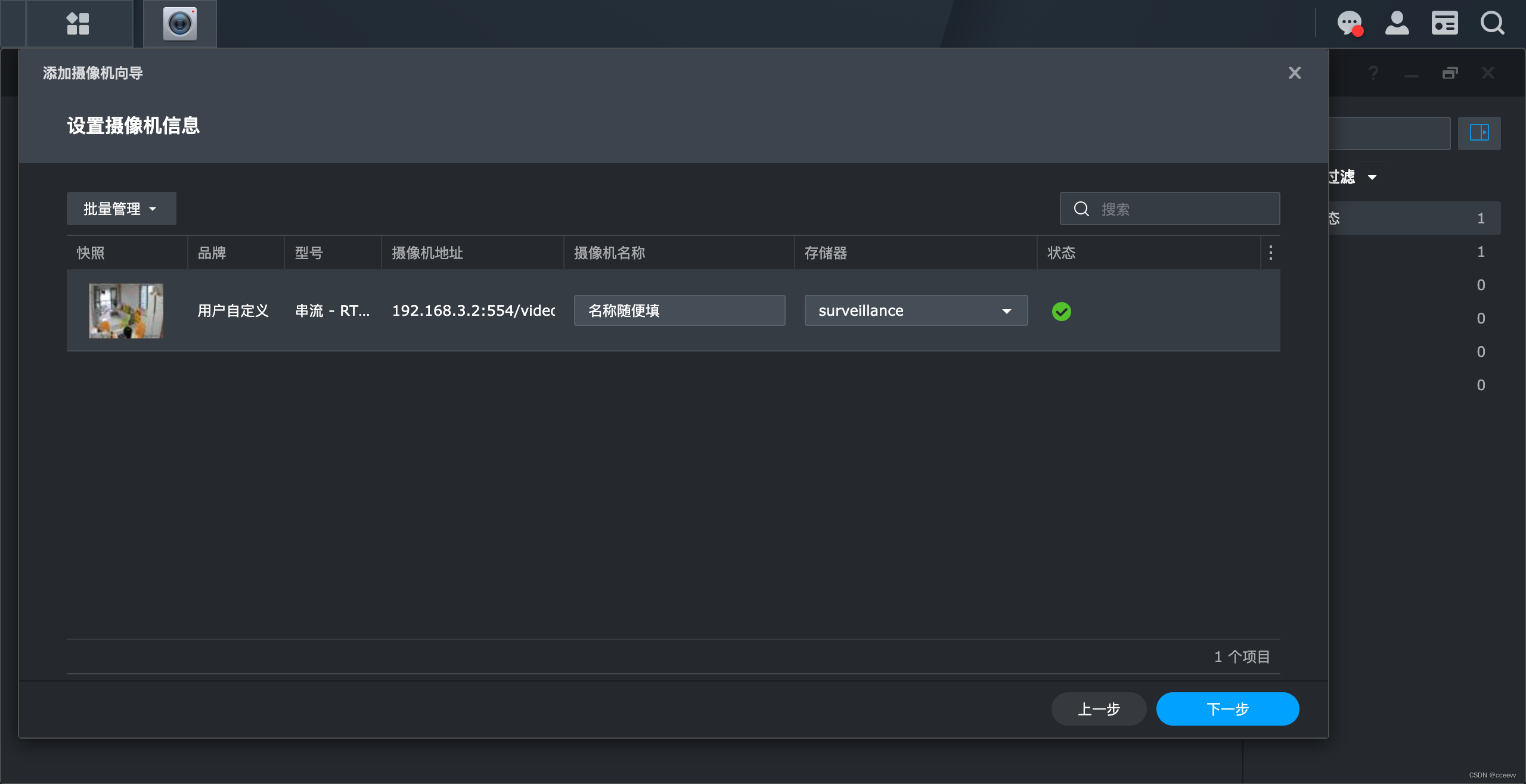Click the top-right magnifier search icon
1526x784 pixels.
coord(1492,24)
